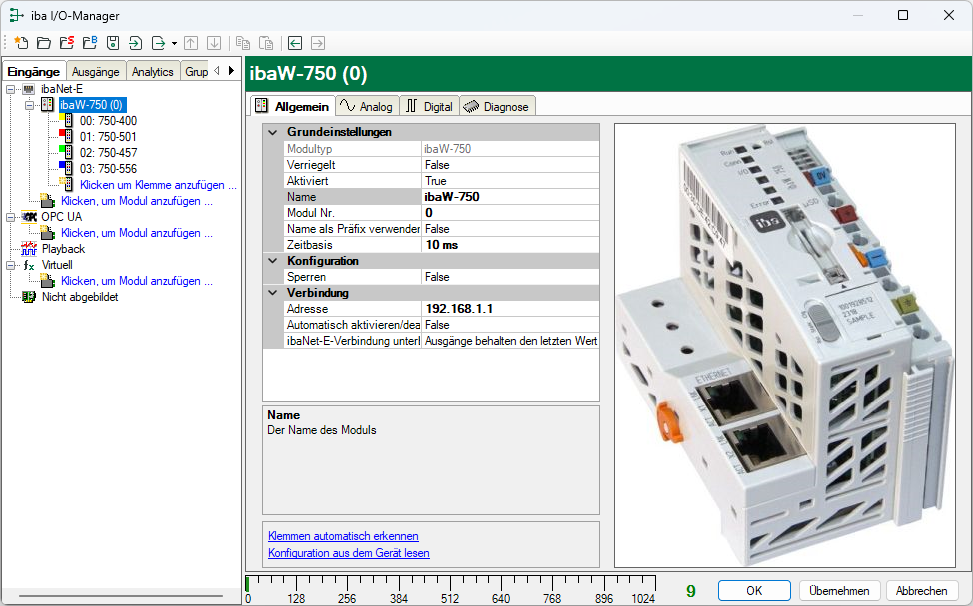
Task: Click the paste icon in the toolbar
Action: pos(266,43)
